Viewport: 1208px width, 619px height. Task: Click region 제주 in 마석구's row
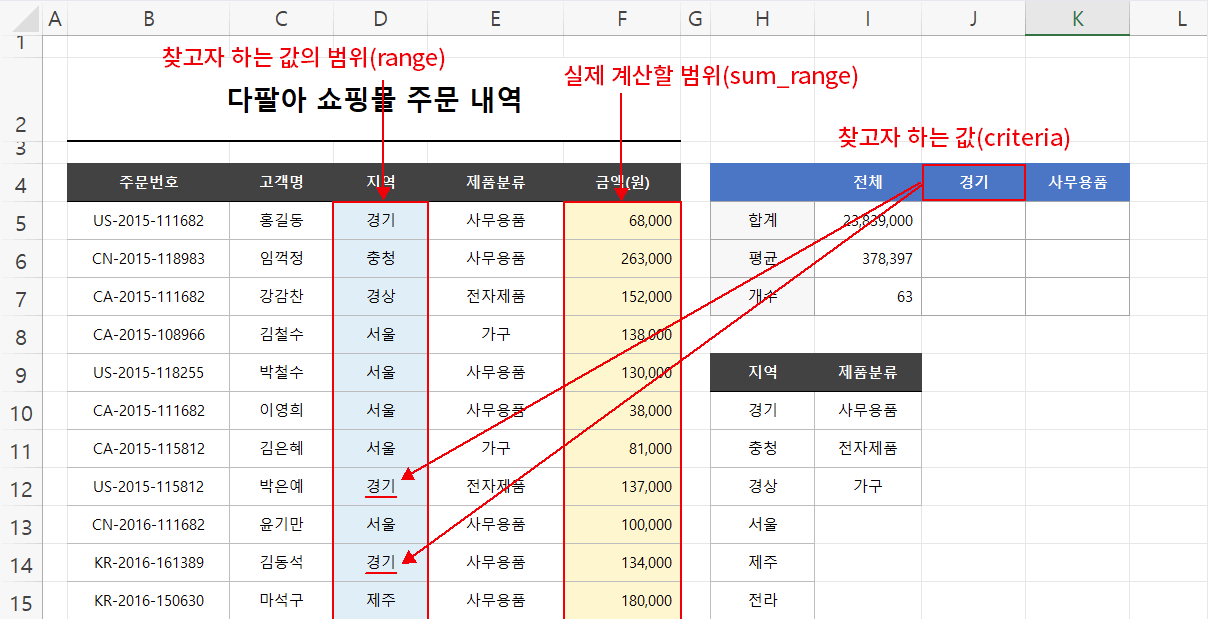tap(381, 601)
